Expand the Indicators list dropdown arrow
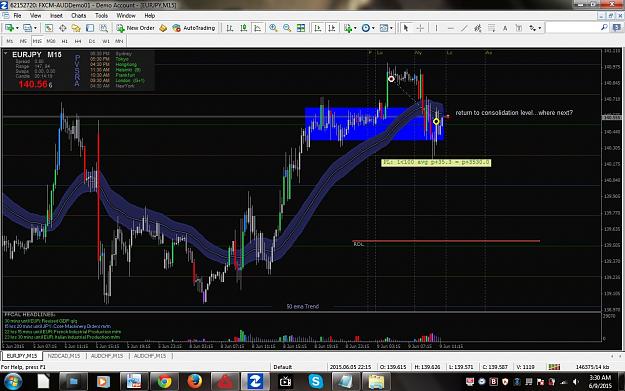 [x=355, y=28]
